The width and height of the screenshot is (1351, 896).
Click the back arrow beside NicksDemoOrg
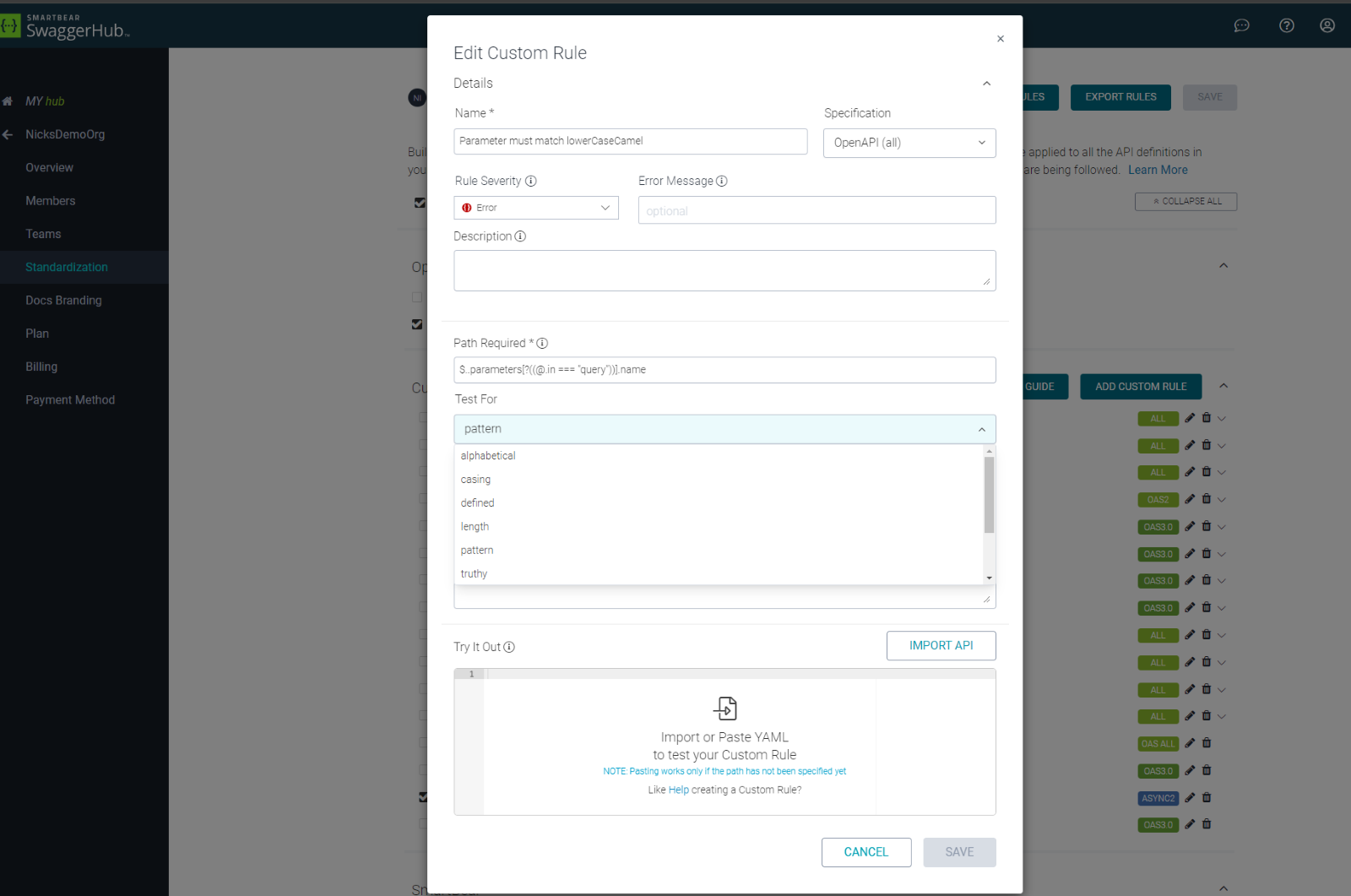pyautogui.click(x=8, y=134)
